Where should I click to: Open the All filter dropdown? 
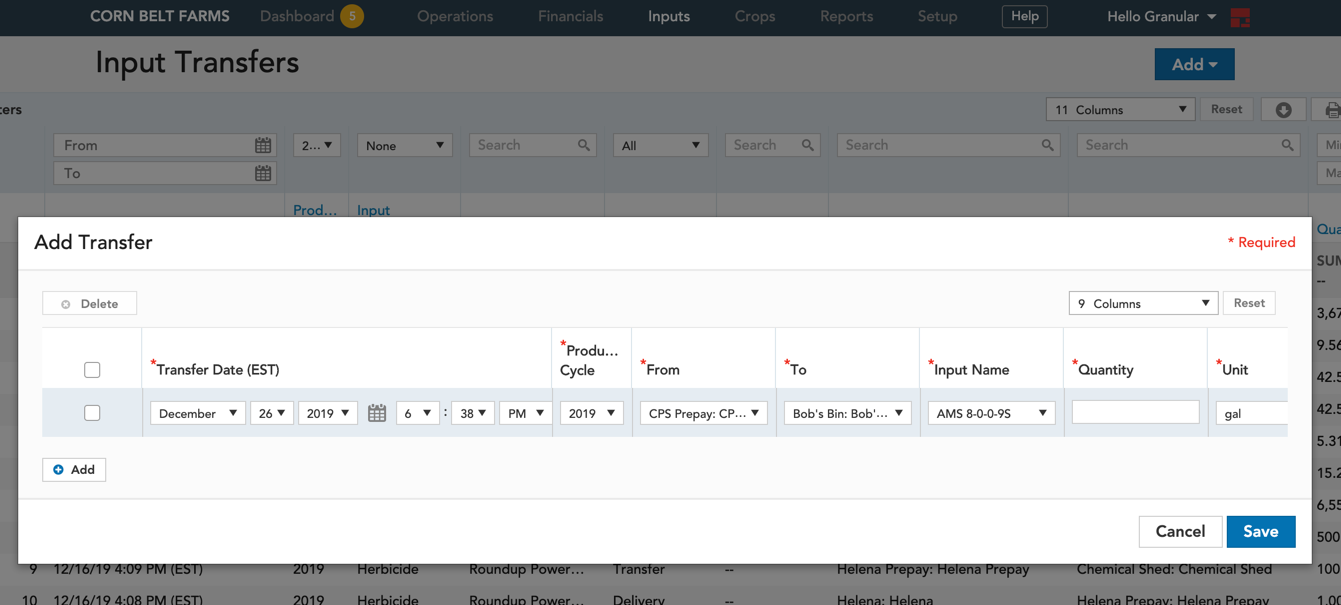pos(661,146)
